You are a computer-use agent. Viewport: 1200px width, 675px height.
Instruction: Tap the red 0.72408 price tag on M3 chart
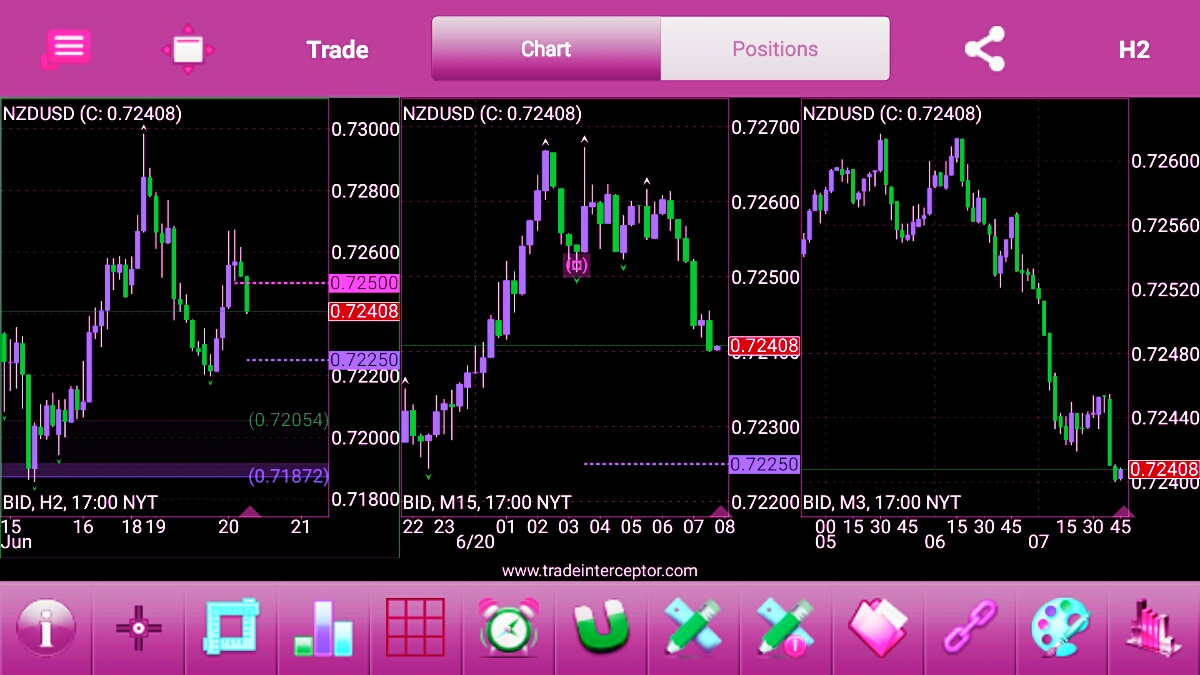[1165, 470]
